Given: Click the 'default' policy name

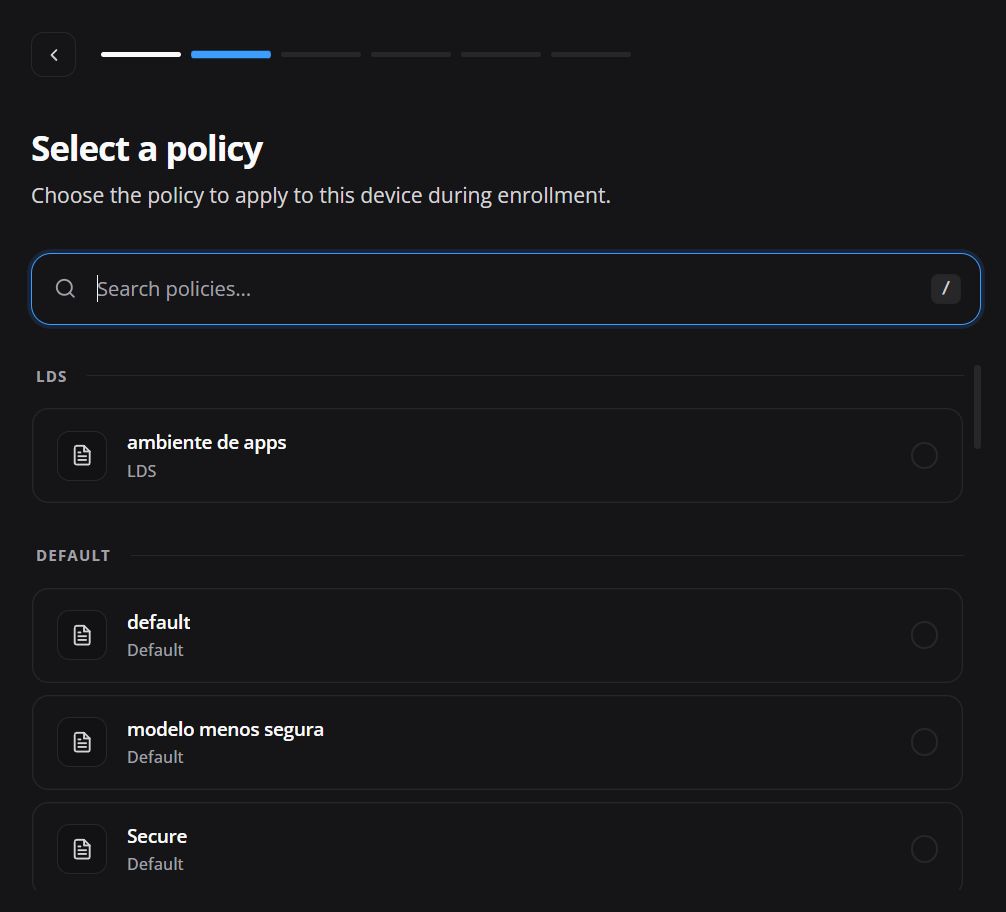Looking at the screenshot, I should coord(158,622).
